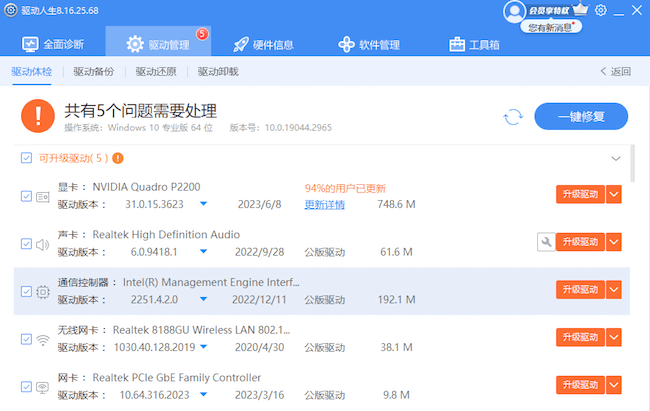Screen dimensions: 650x411
Task: Click the red 5 notification badge
Action: 202,34
